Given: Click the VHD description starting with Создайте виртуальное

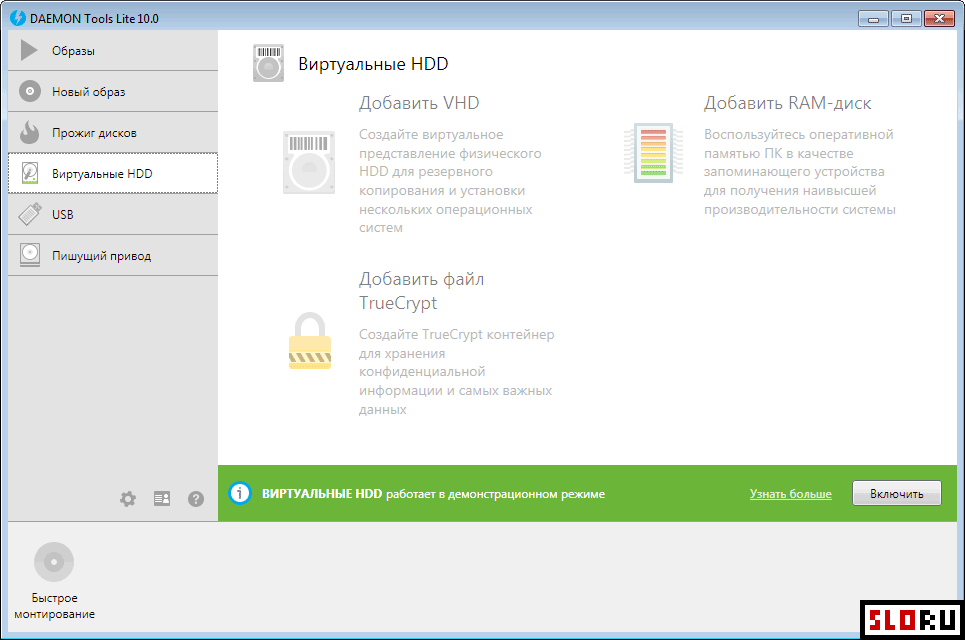Looking at the screenshot, I should [x=450, y=181].
